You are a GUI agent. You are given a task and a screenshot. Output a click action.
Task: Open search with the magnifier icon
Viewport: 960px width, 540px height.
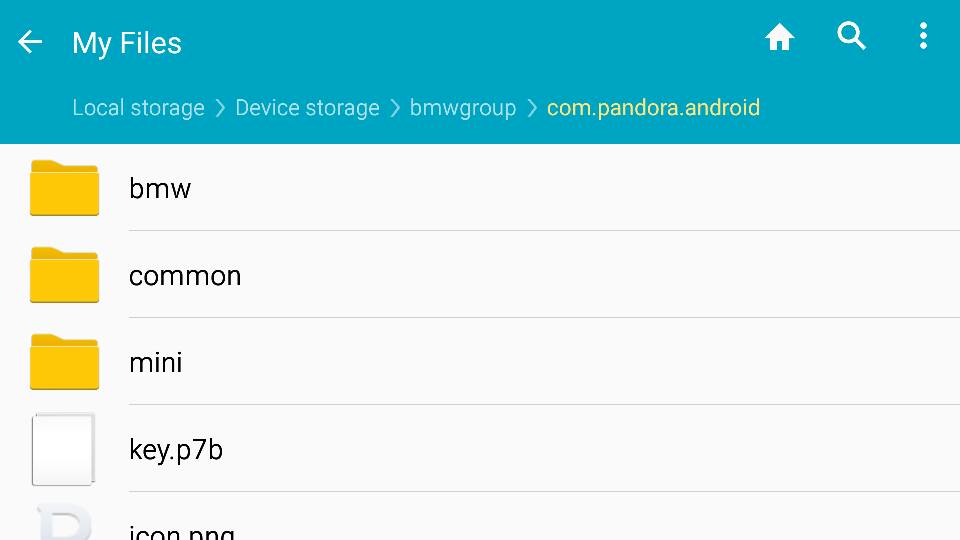tap(852, 36)
